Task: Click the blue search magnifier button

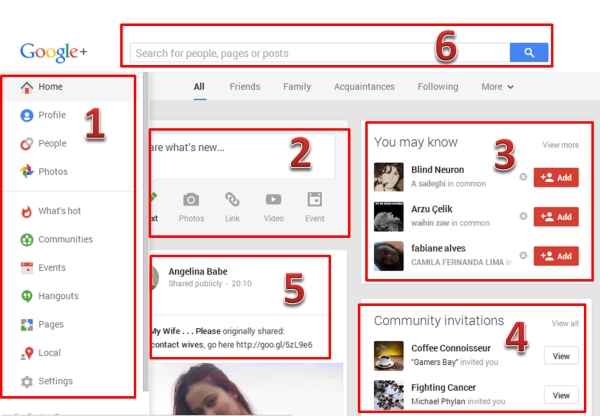Action: coord(529,52)
